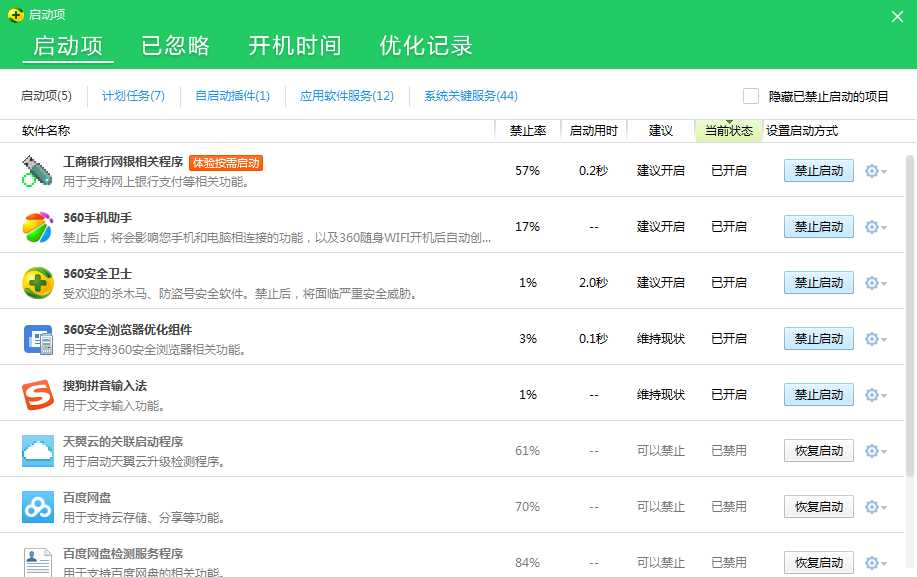Viewport: 917px width, 577px height.
Task: Restore startup for 百度网盘
Action: [818, 506]
